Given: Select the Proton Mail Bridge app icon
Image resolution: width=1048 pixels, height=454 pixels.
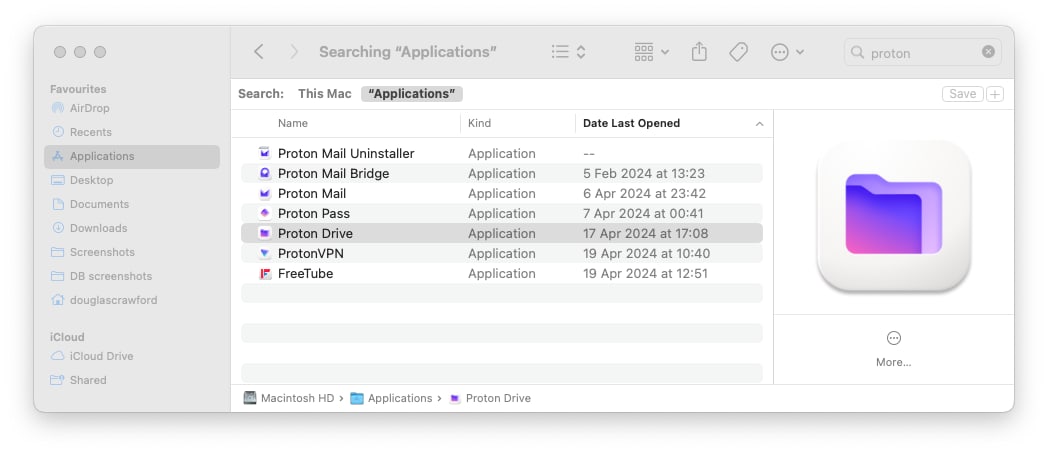Looking at the screenshot, I should (x=265, y=173).
